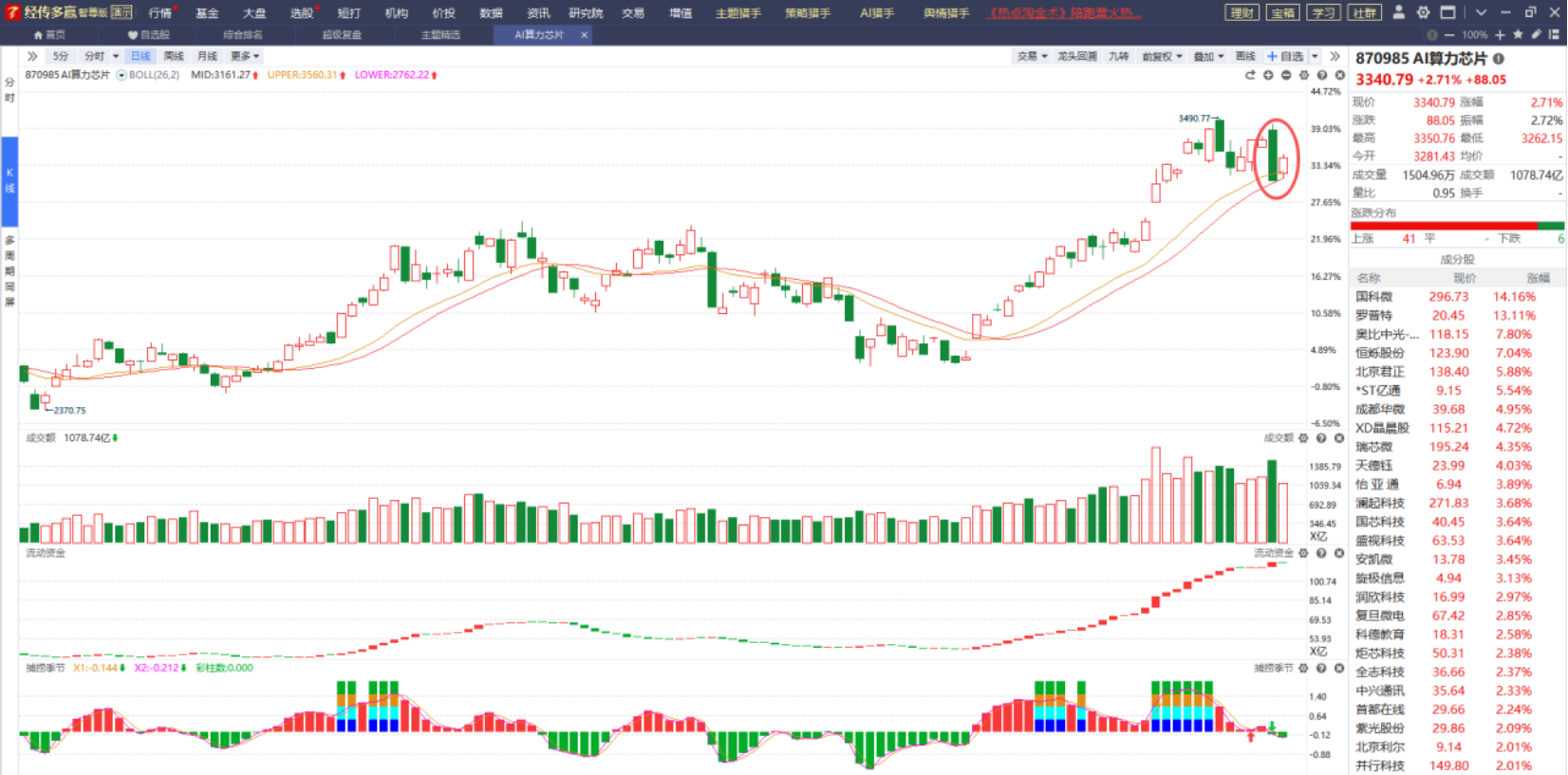
Task: Select the pencil annotate icon near 100%
Action: [x=1536, y=34]
